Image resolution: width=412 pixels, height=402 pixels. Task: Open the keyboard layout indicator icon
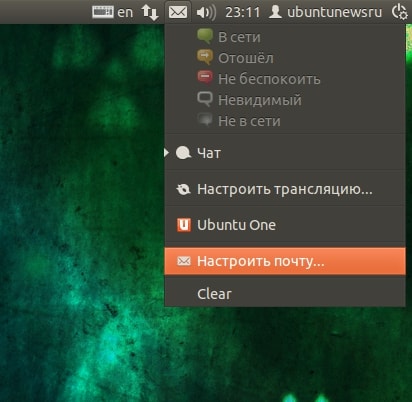(x=103, y=12)
